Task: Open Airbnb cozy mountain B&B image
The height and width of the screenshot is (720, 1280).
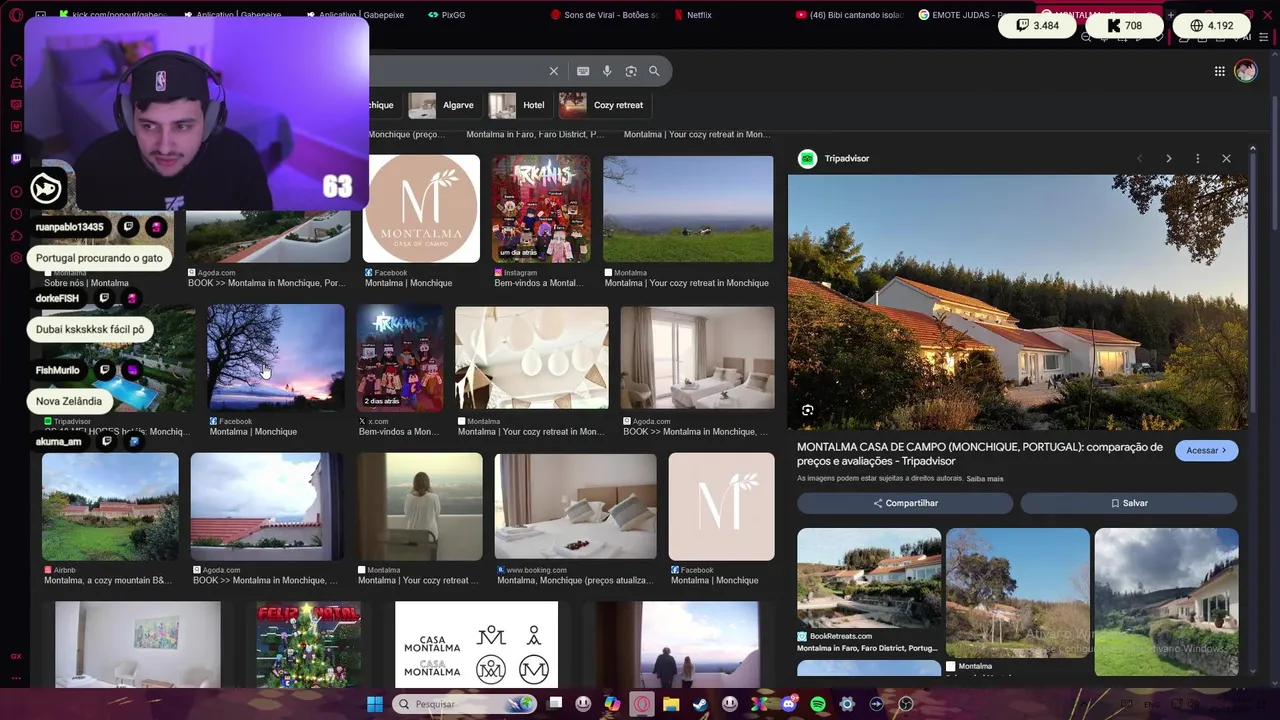Action: click(x=110, y=506)
